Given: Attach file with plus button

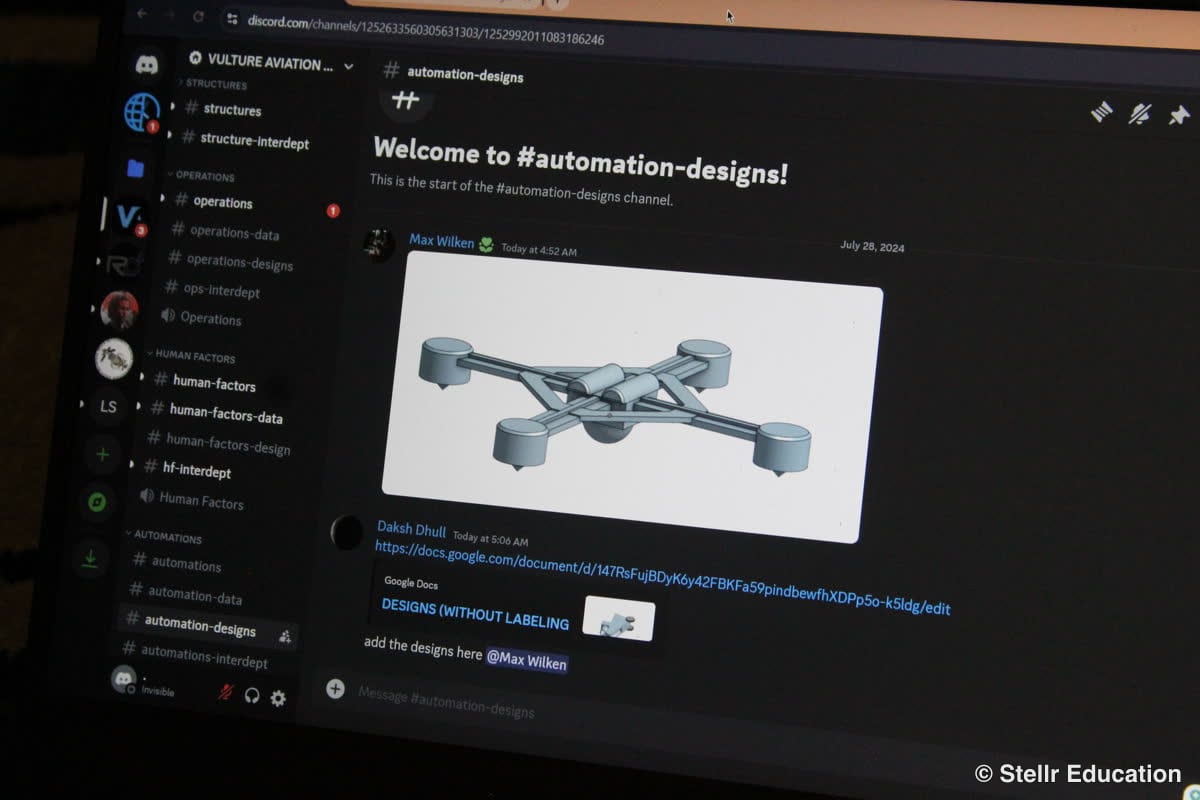Looking at the screenshot, I should coord(335,688).
